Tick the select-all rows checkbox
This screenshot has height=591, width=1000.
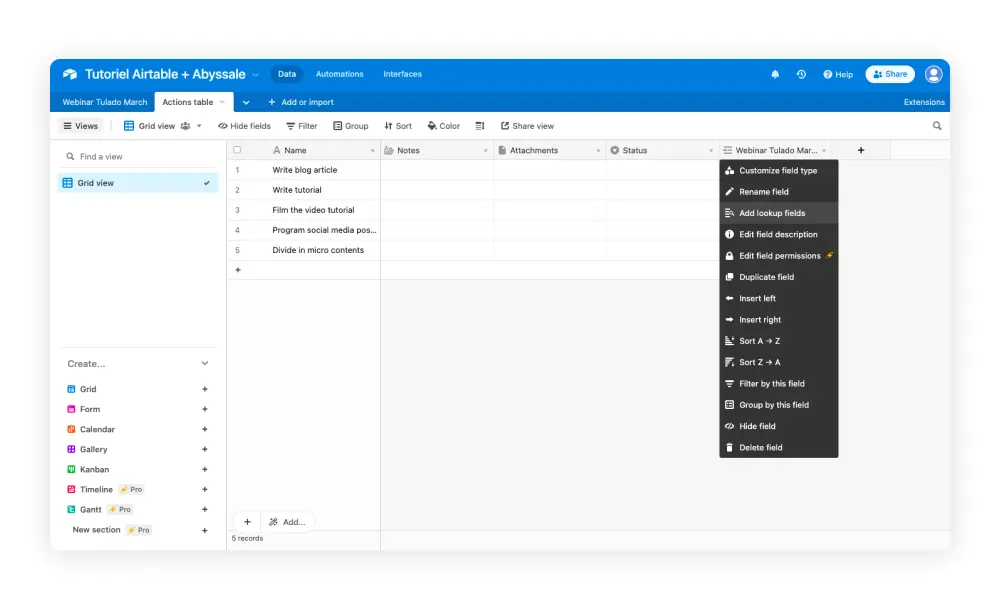coord(237,150)
